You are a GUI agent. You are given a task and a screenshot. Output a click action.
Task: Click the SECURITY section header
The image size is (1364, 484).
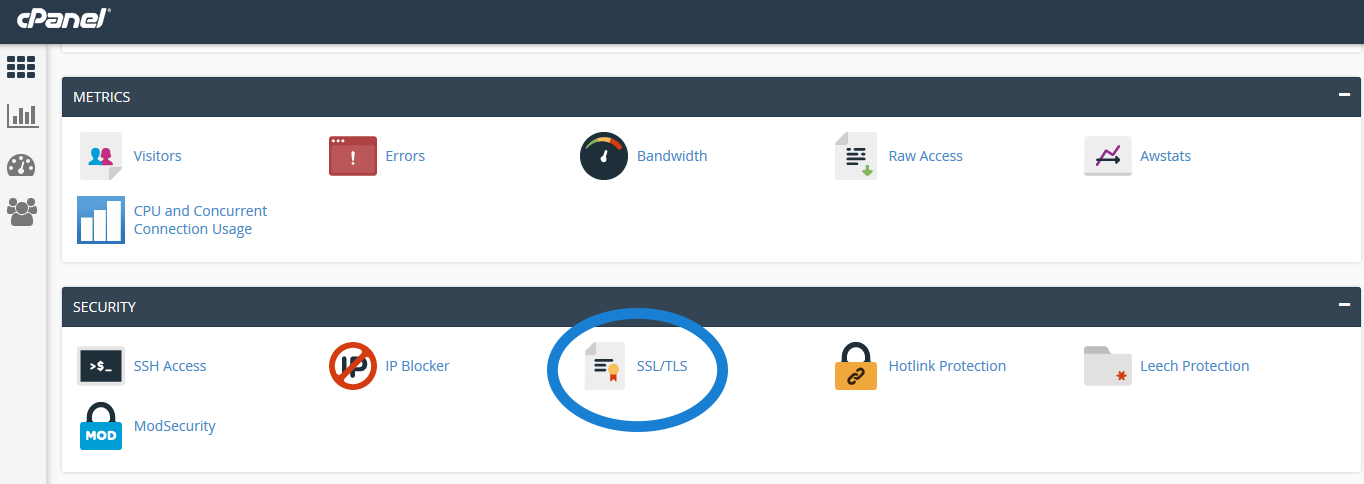pos(711,307)
